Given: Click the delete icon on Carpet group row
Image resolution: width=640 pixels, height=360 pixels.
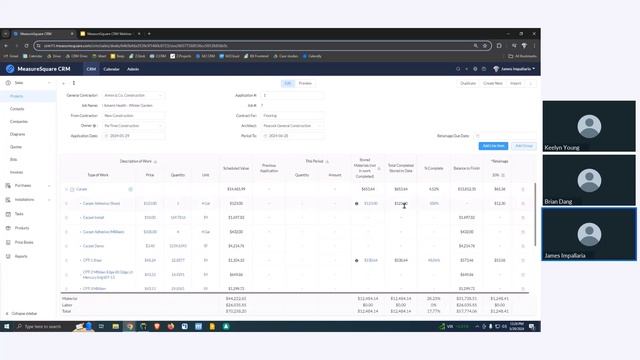Looking at the screenshot, I should (523, 189).
